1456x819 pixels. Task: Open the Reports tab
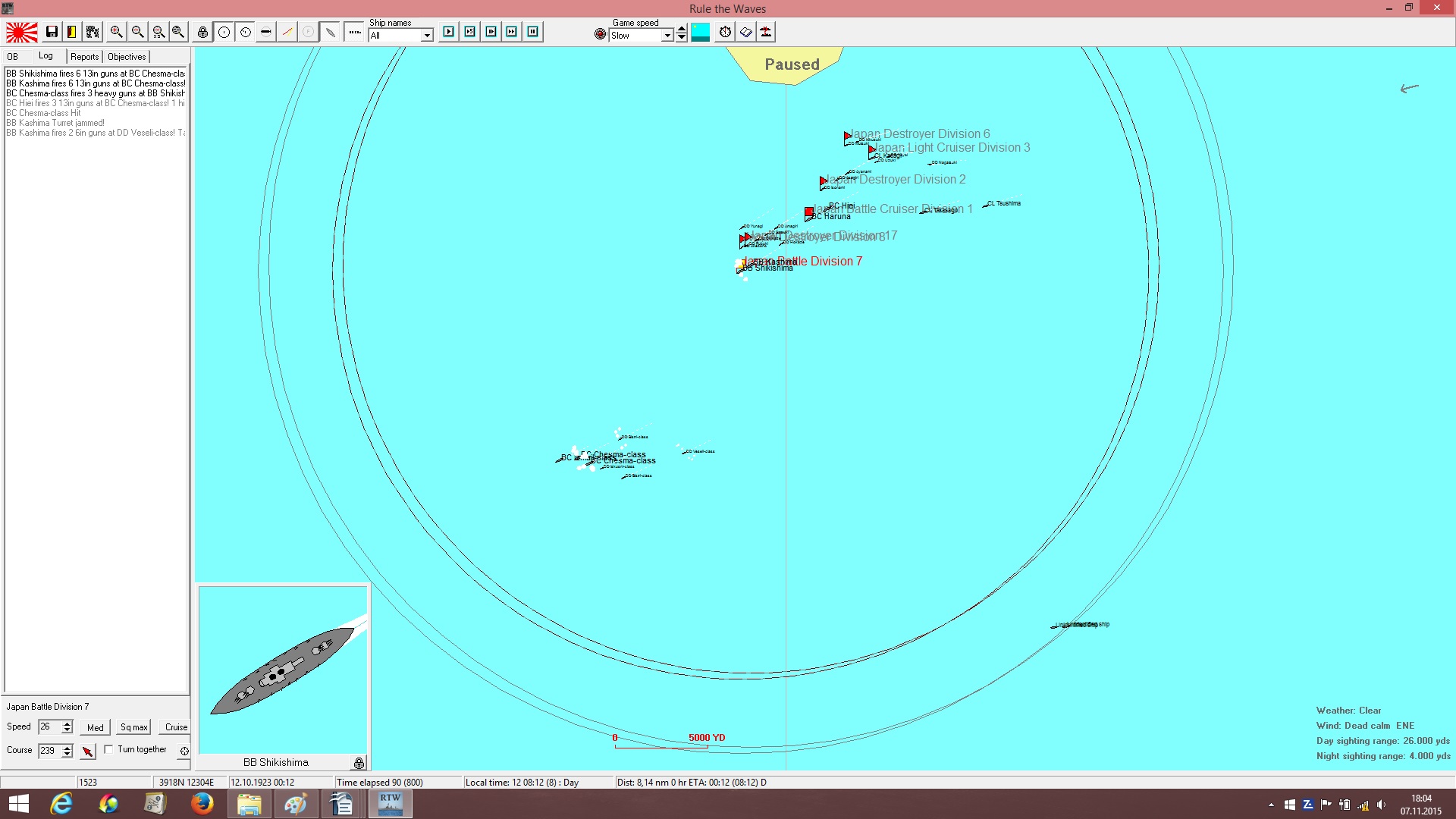click(85, 57)
